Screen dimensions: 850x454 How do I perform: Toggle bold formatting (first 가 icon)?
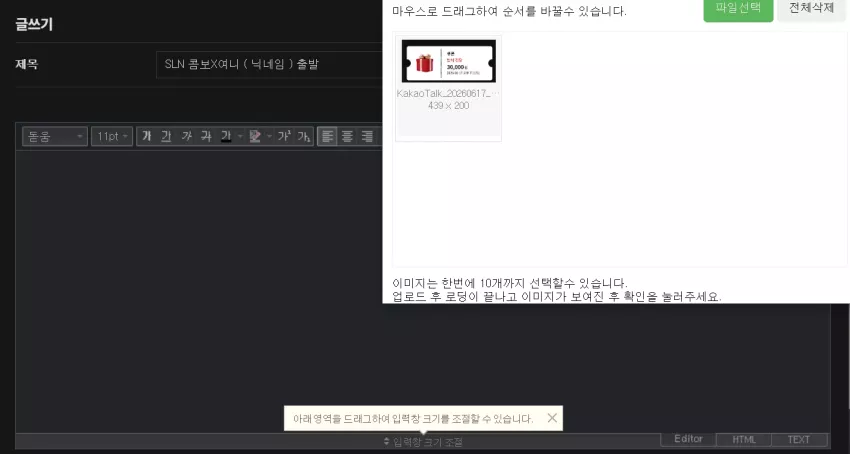[146, 137]
